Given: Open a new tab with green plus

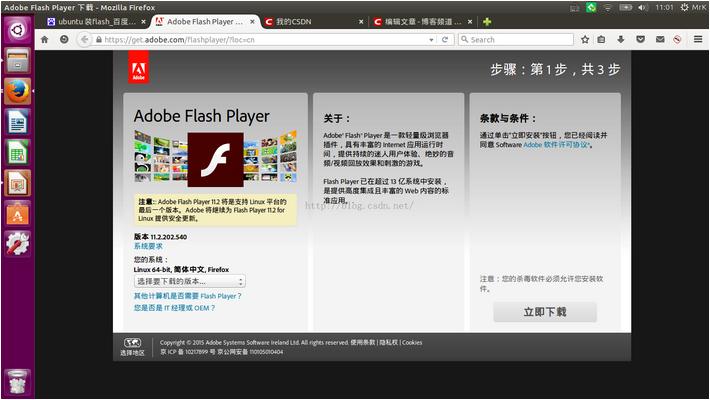Looking at the screenshot, I should 487,21.
